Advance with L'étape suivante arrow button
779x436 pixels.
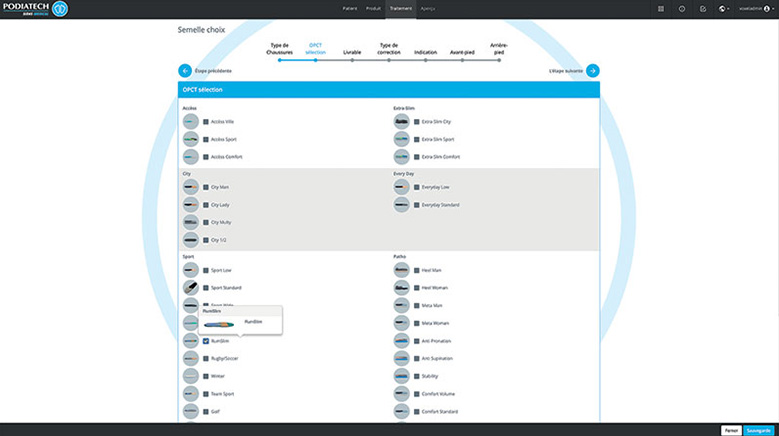pyautogui.click(x=593, y=70)
